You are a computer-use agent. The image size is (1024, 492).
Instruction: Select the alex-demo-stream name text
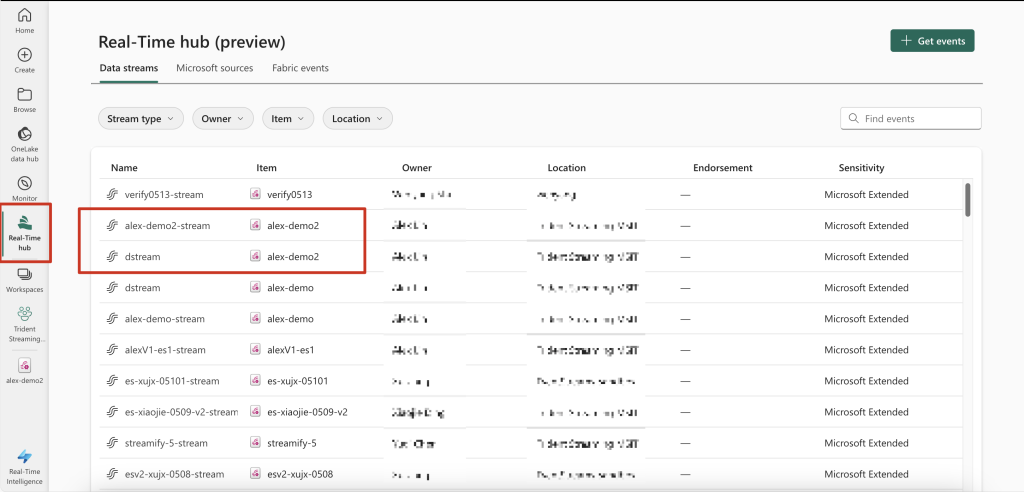pyautogui.click(x=165, y=319)
